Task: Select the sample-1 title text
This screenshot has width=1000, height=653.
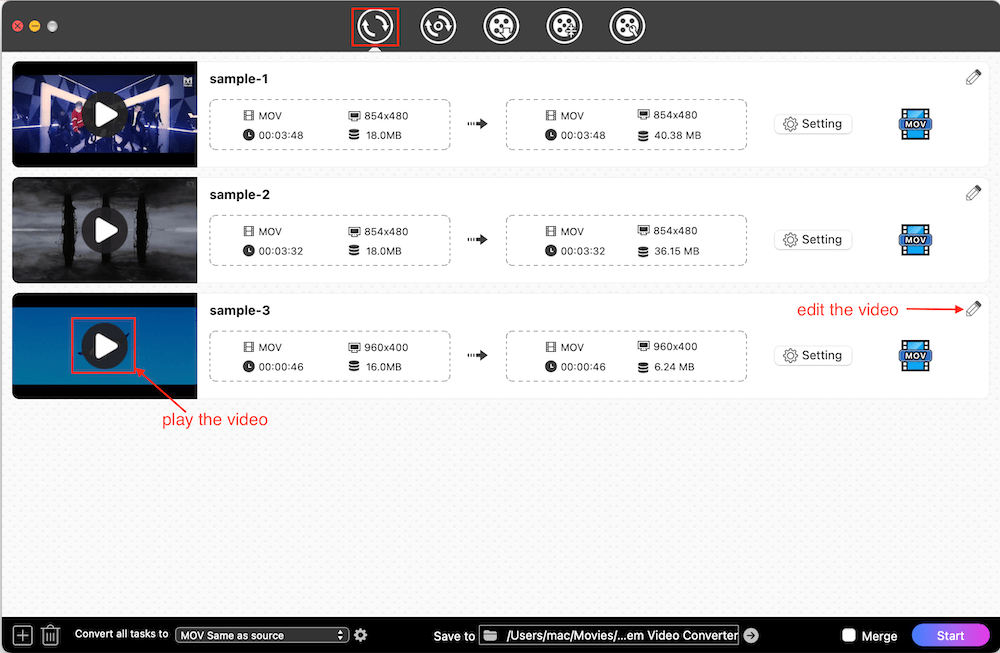Action: [239, 79]
